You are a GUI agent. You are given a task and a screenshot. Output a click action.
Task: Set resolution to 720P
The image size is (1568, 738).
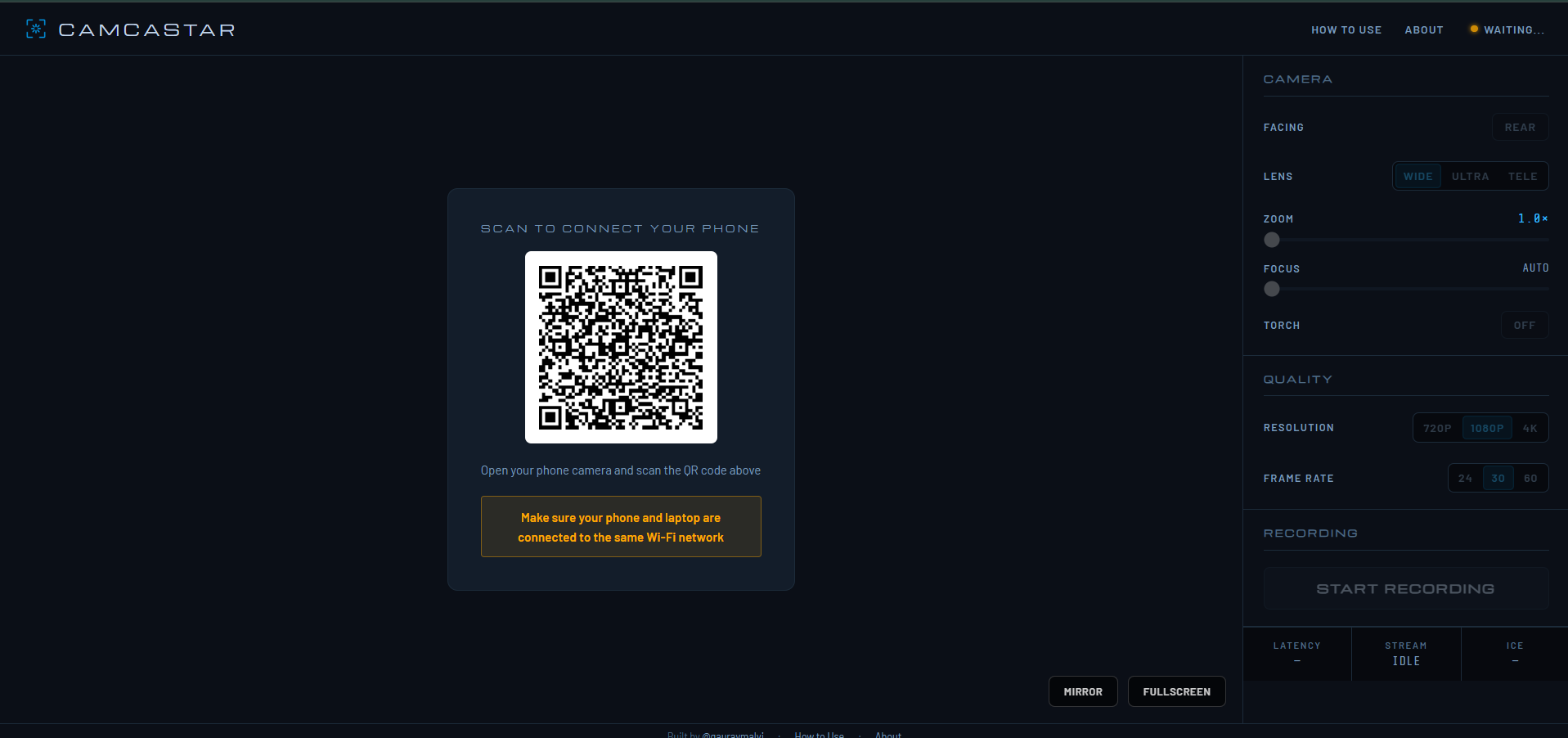click(1437, 429)
